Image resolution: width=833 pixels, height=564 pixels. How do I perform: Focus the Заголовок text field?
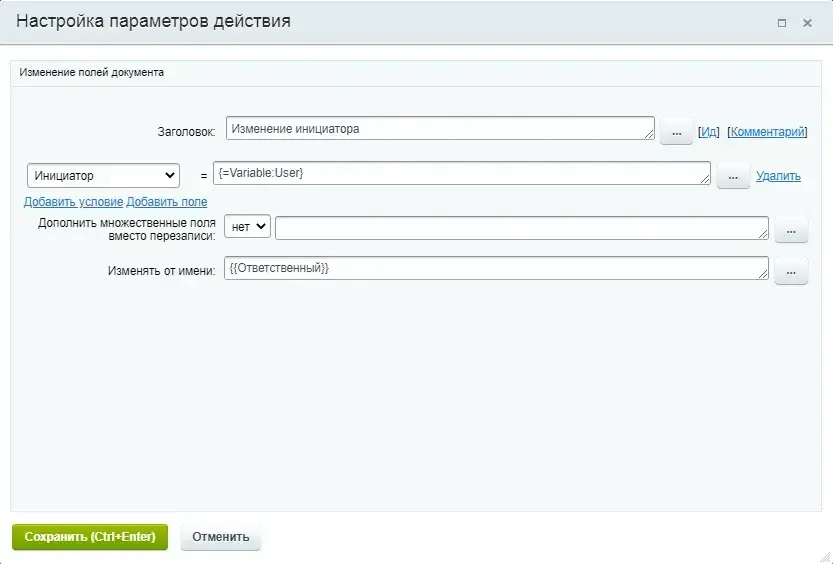(440, 129)
